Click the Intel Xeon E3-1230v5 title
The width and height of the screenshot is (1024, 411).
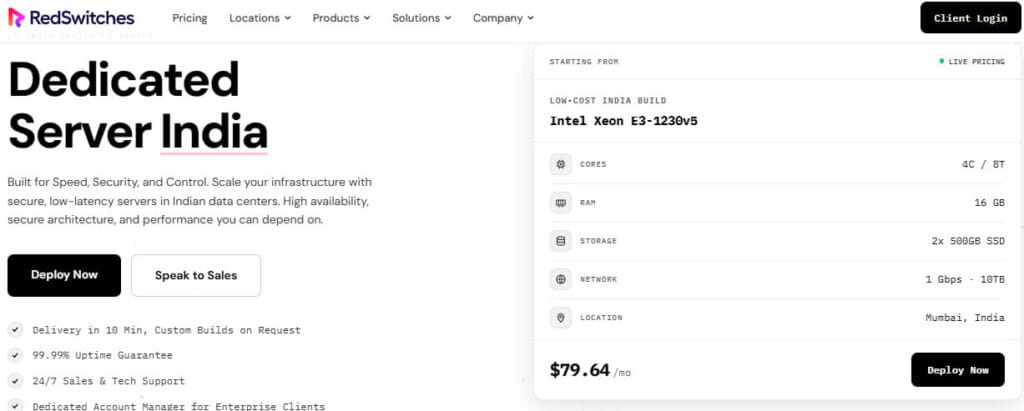(x=624, y=120)
